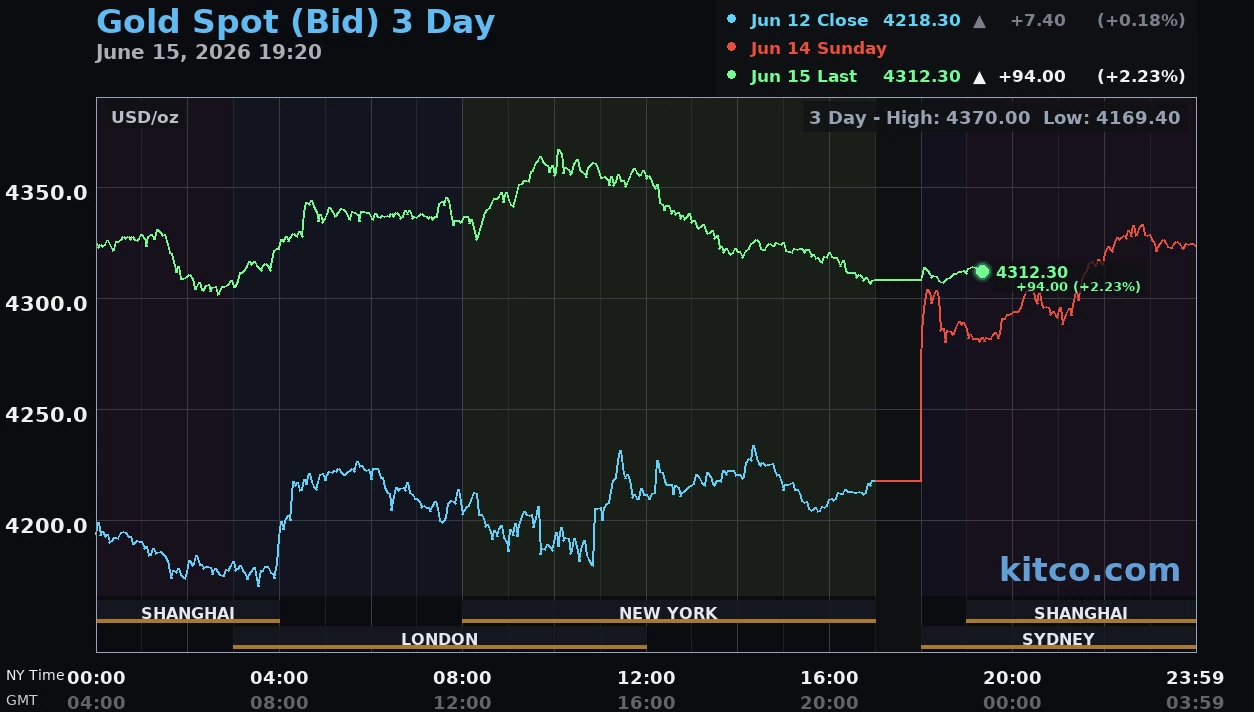This screenshot has height=712, width=1254.
Task: Click the 3 Day High/Low summary box
Action: click(x=995, y=118)
